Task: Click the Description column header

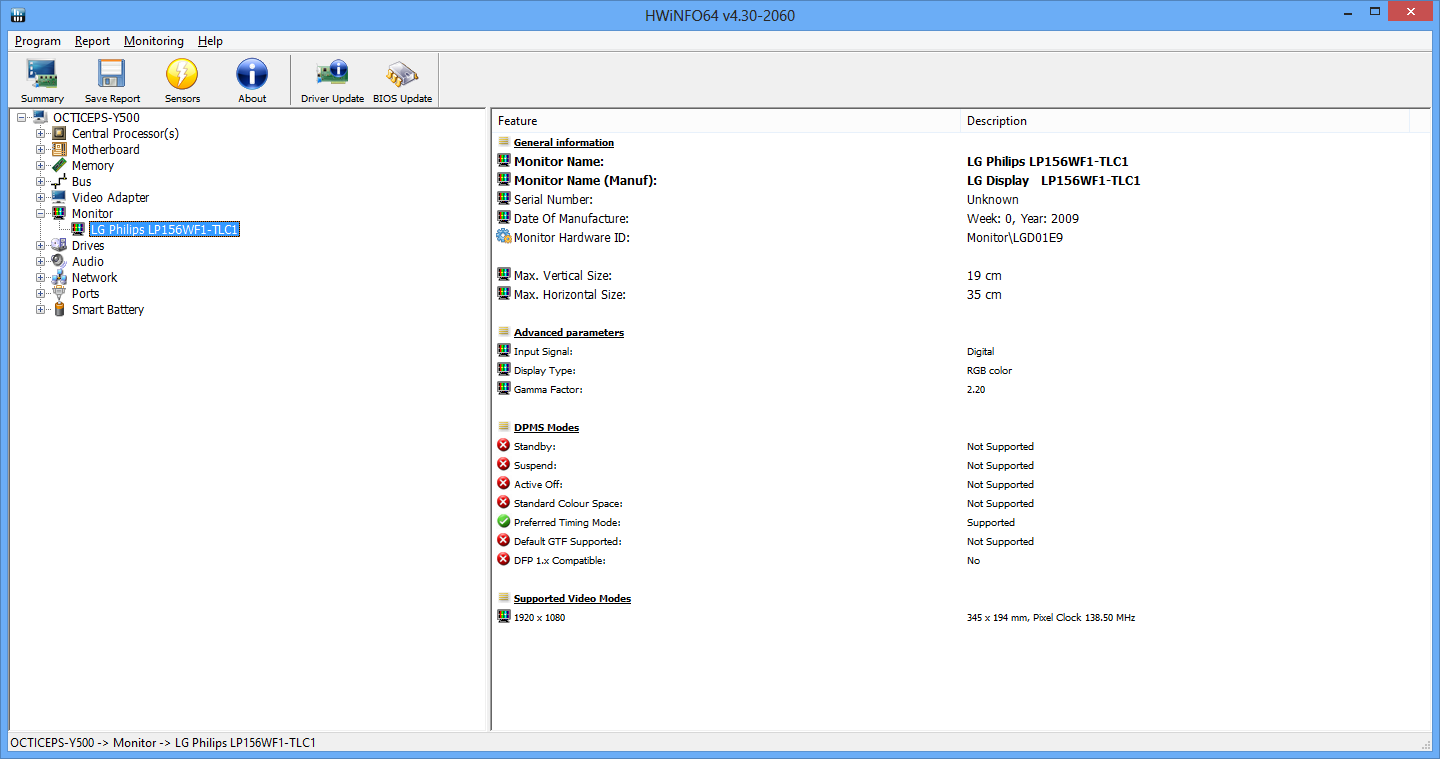Action: pos(1184,121)
